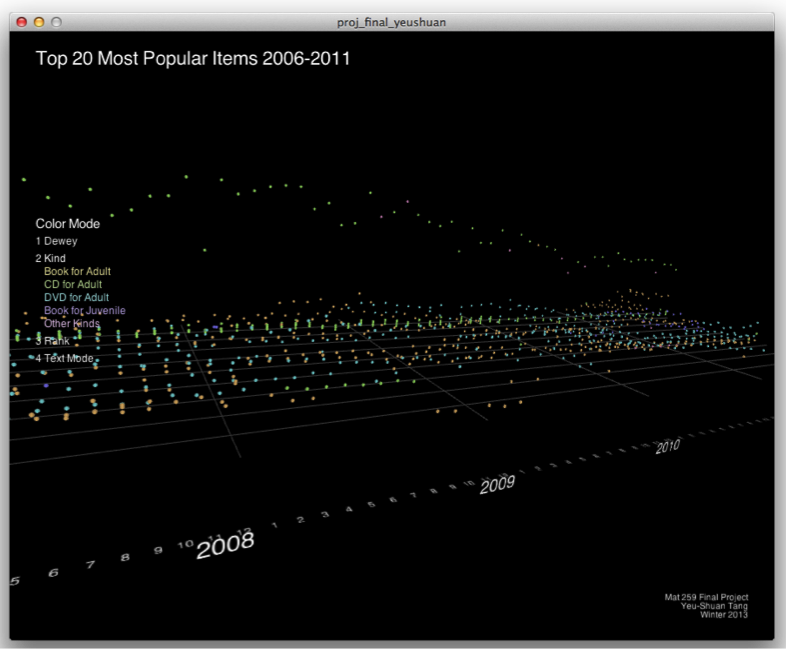Enable 4 Text Mode option
This screenshot has height=649, width=786.
65,358
